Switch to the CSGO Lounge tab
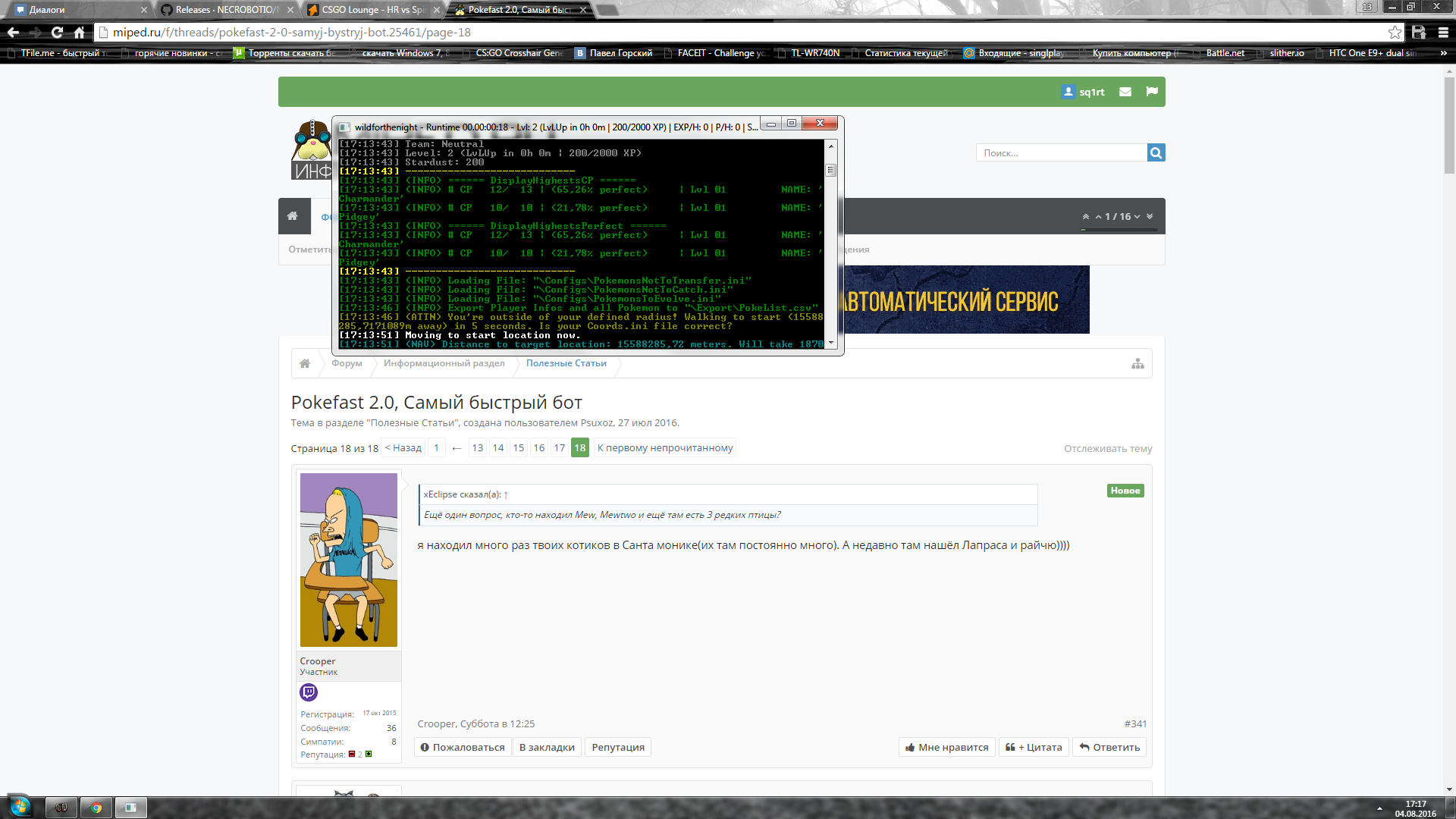This screenshot has height=819, width=1456. [370, 10]
